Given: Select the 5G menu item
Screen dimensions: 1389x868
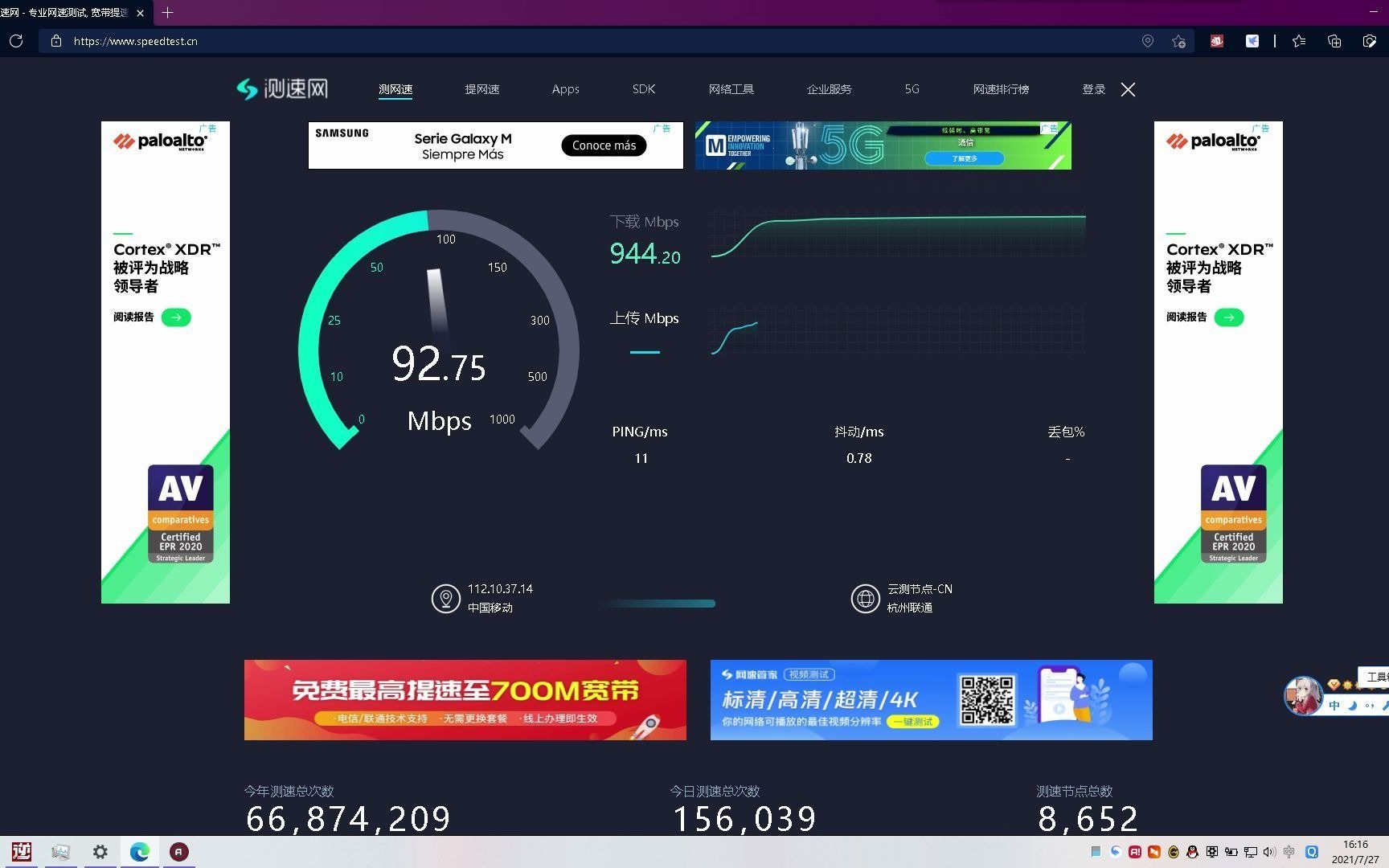Looking at the screenshot, I should coord(912,89).
